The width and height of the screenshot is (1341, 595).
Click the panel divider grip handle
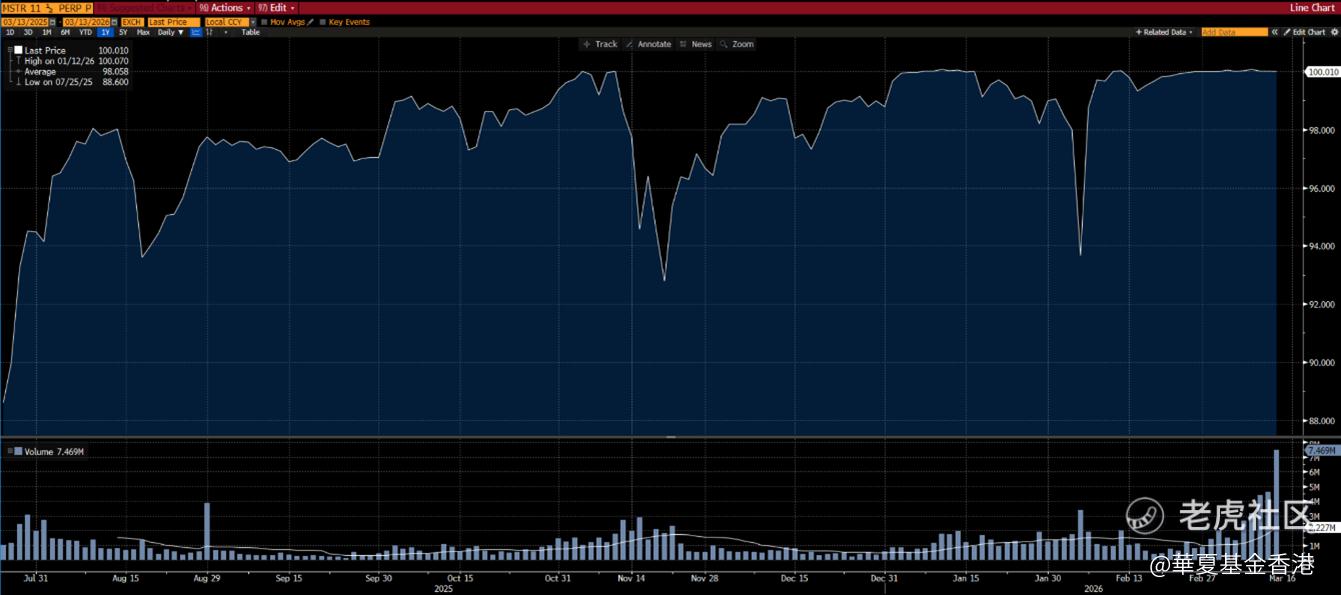coord(670,437)
